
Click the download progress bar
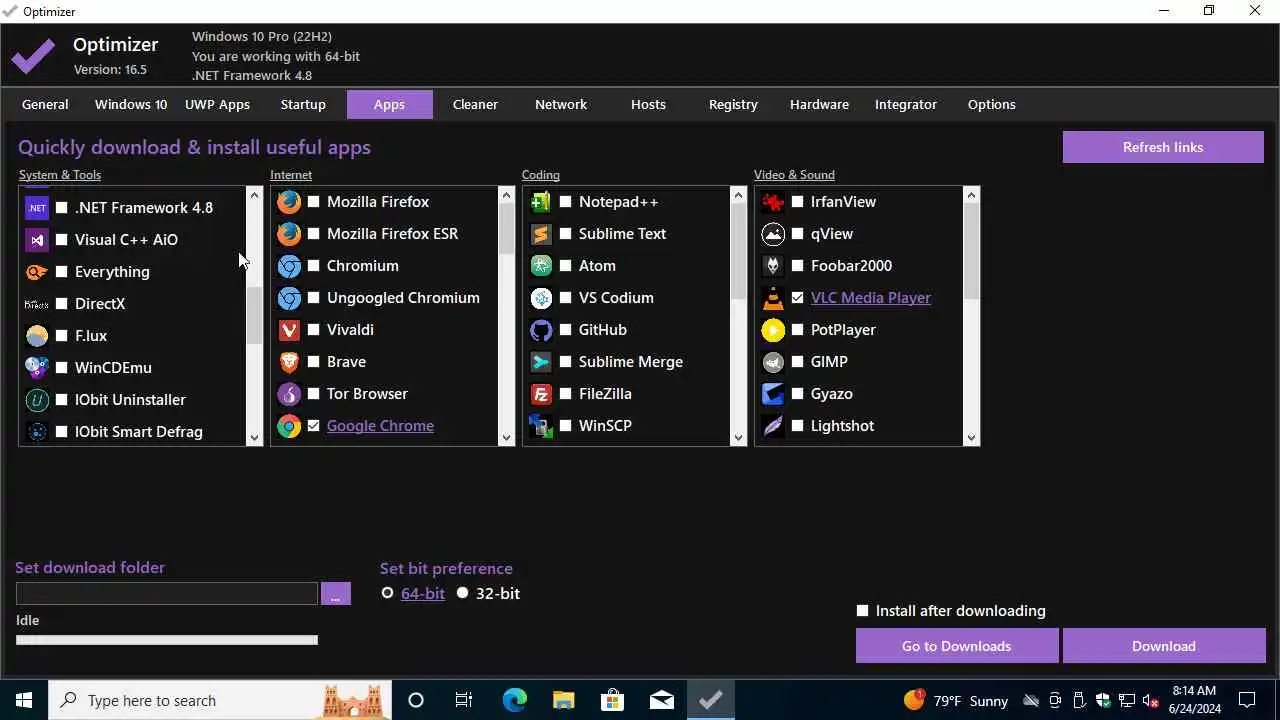[x=167, y=640]
